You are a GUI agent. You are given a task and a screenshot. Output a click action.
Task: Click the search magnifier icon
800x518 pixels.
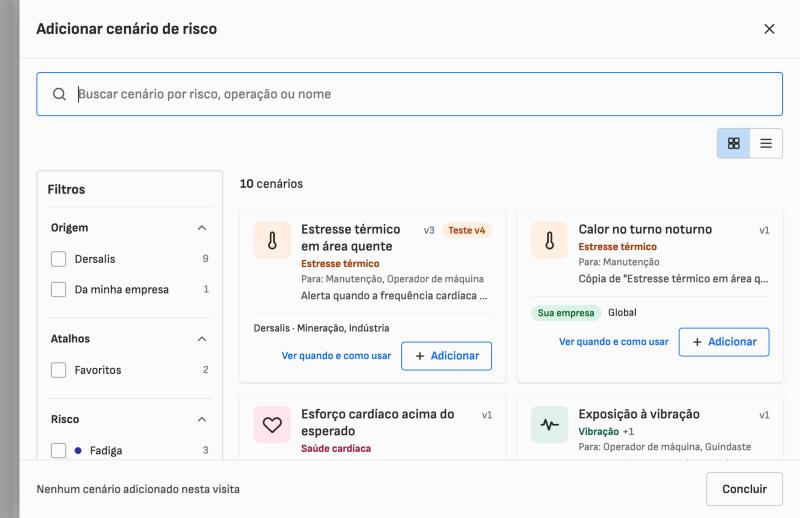coord(59,94)
